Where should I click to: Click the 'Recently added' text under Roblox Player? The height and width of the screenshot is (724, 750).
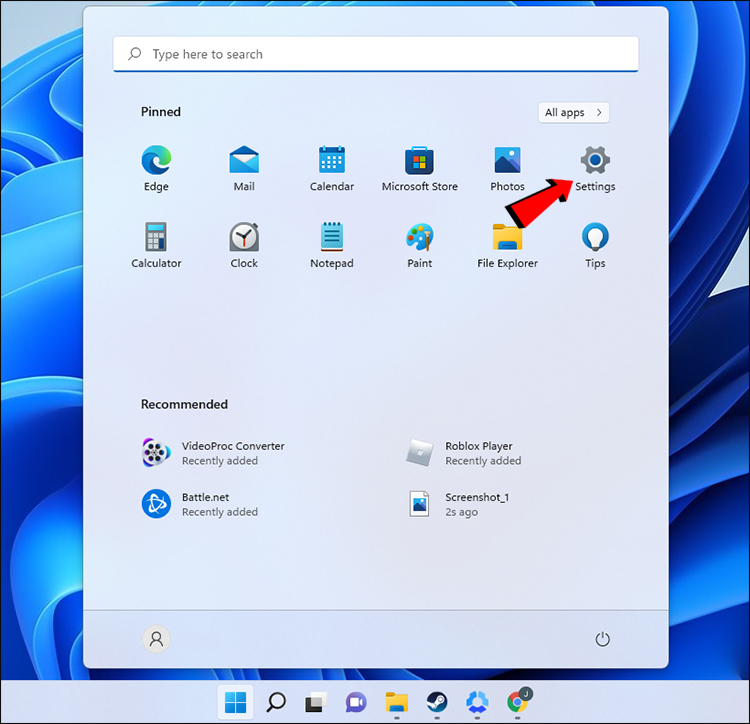click(483, 461)
